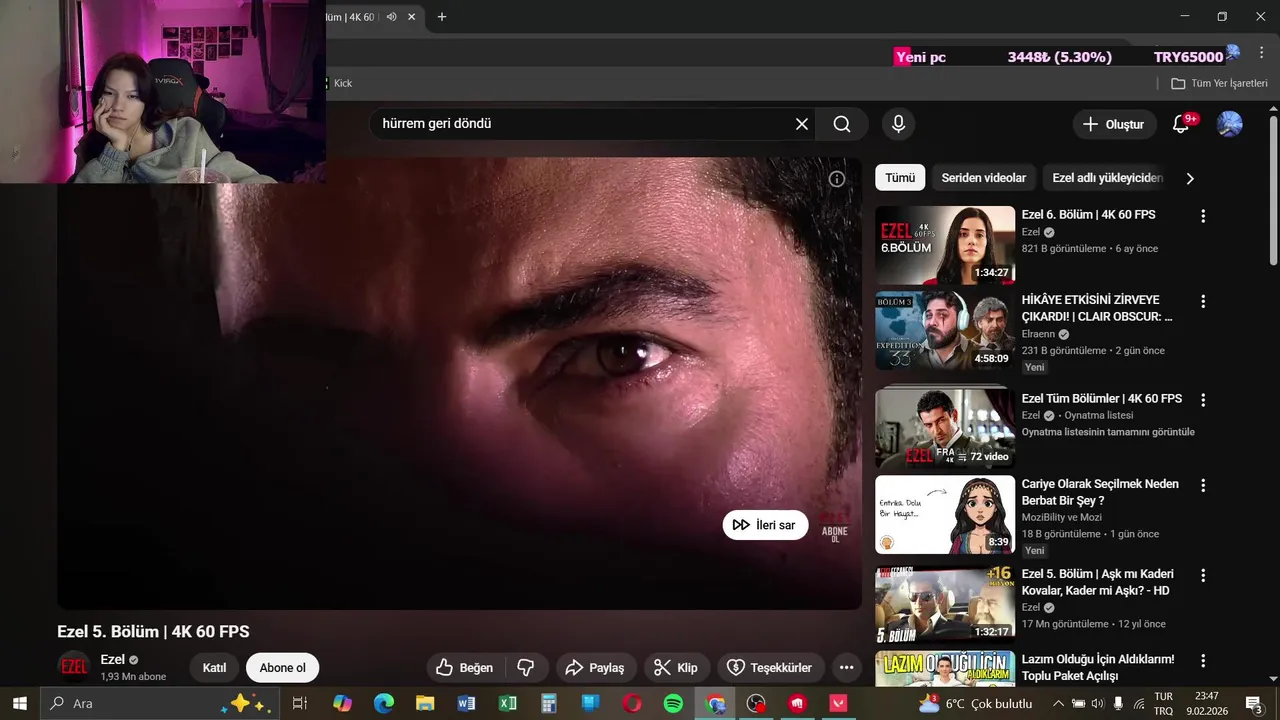The width and height of the screenshot is (1280, 720).
Task: Close the current Bölüm 4K 60 tab
Action: coord(411,17)
